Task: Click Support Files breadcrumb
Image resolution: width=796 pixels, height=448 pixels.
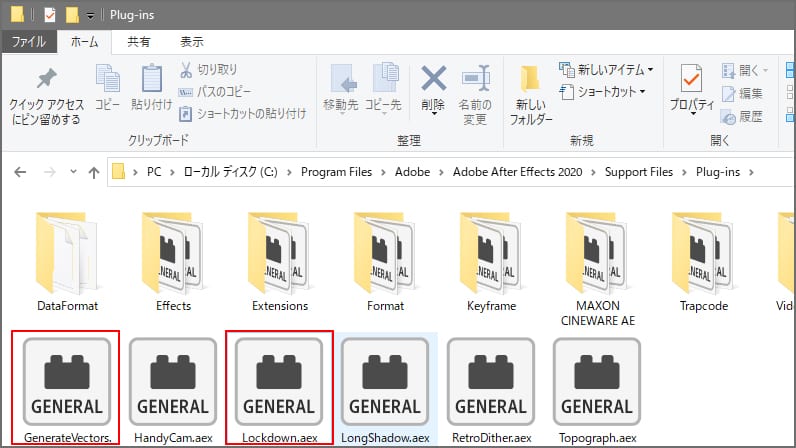Action: 639,172
